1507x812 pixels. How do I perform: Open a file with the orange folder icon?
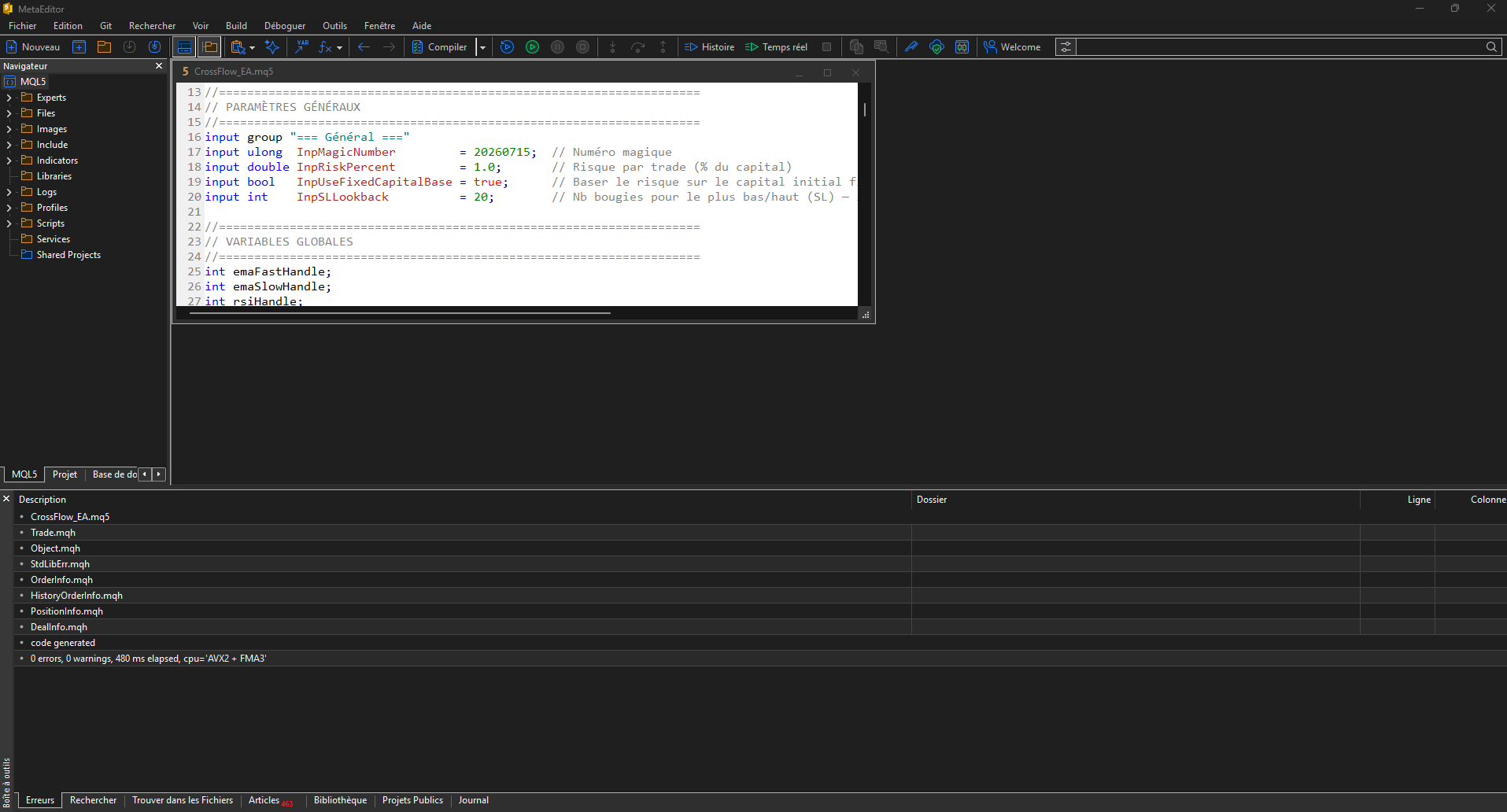pos(104,47)
